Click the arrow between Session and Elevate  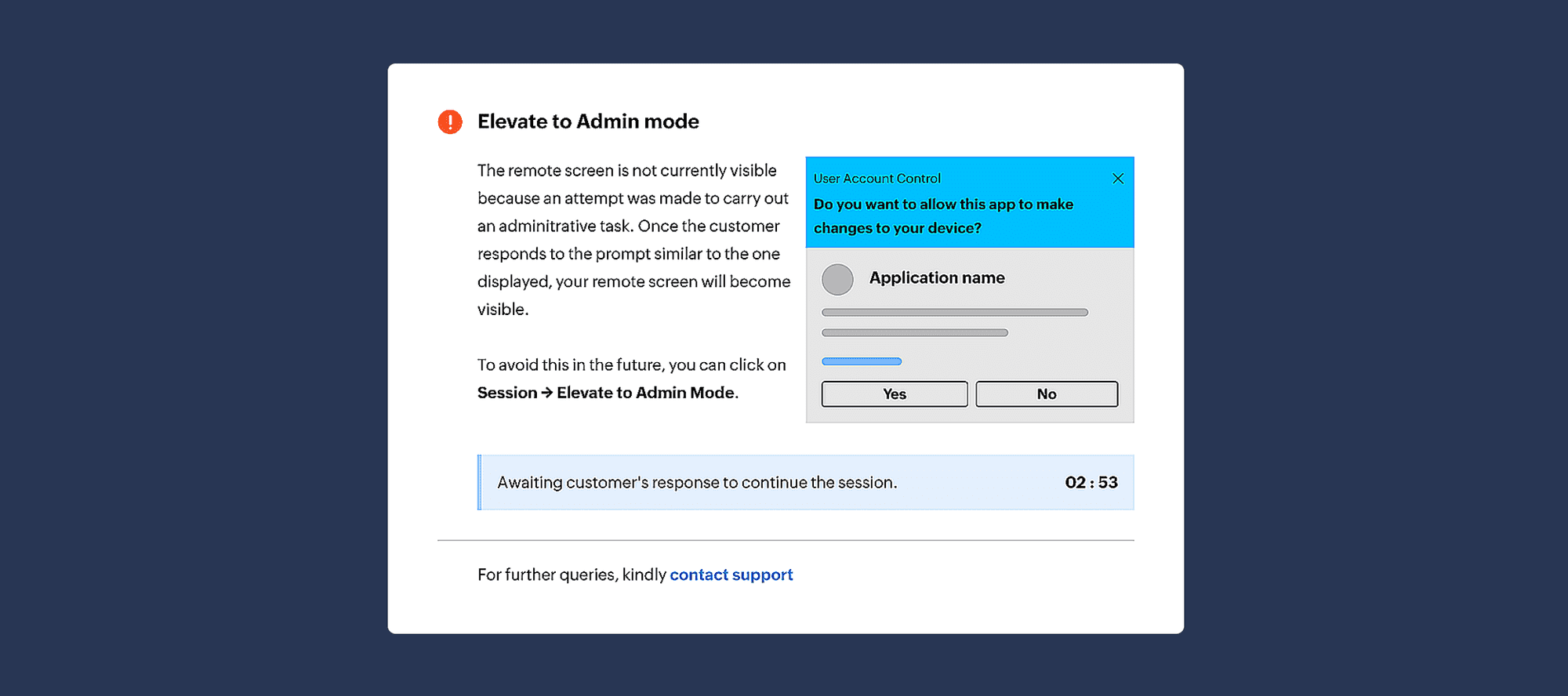tap(547, 393)
